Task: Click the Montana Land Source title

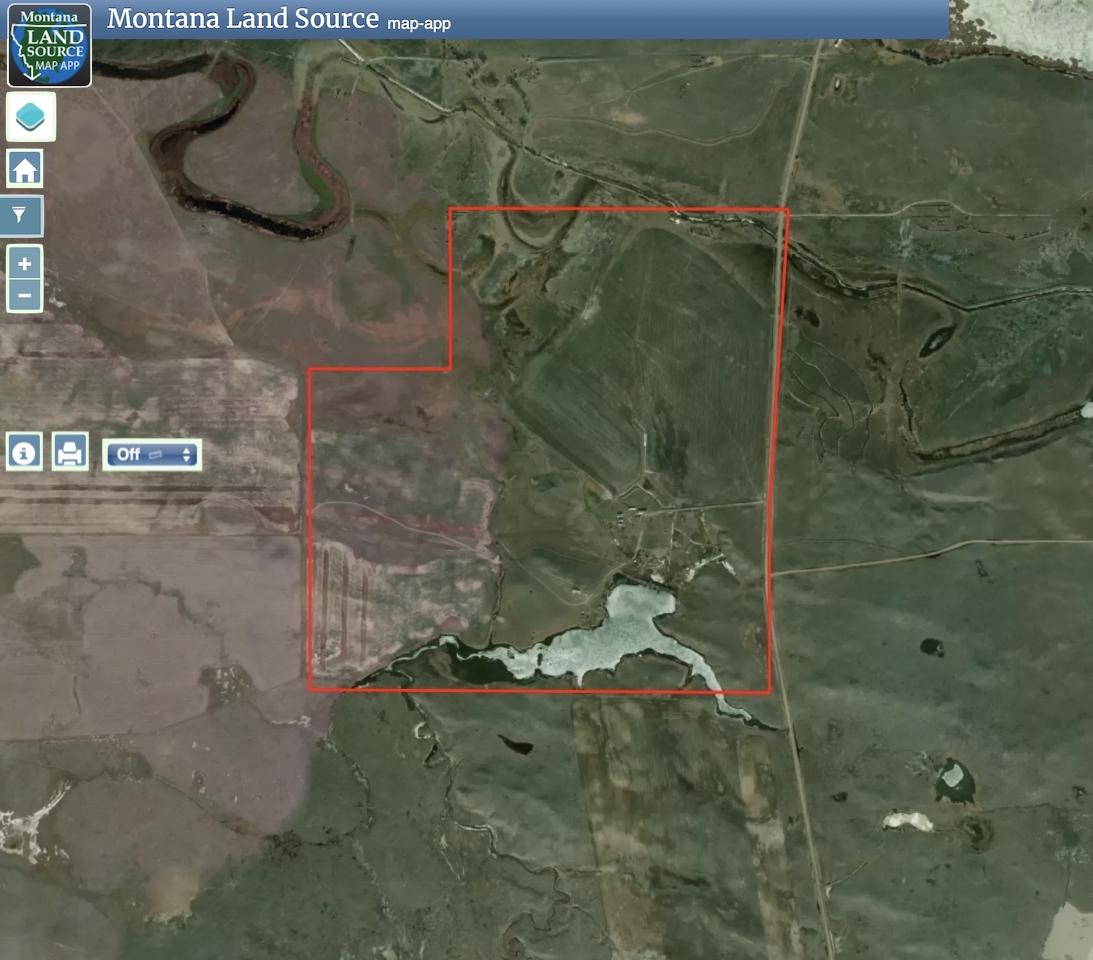Action: 243,19
